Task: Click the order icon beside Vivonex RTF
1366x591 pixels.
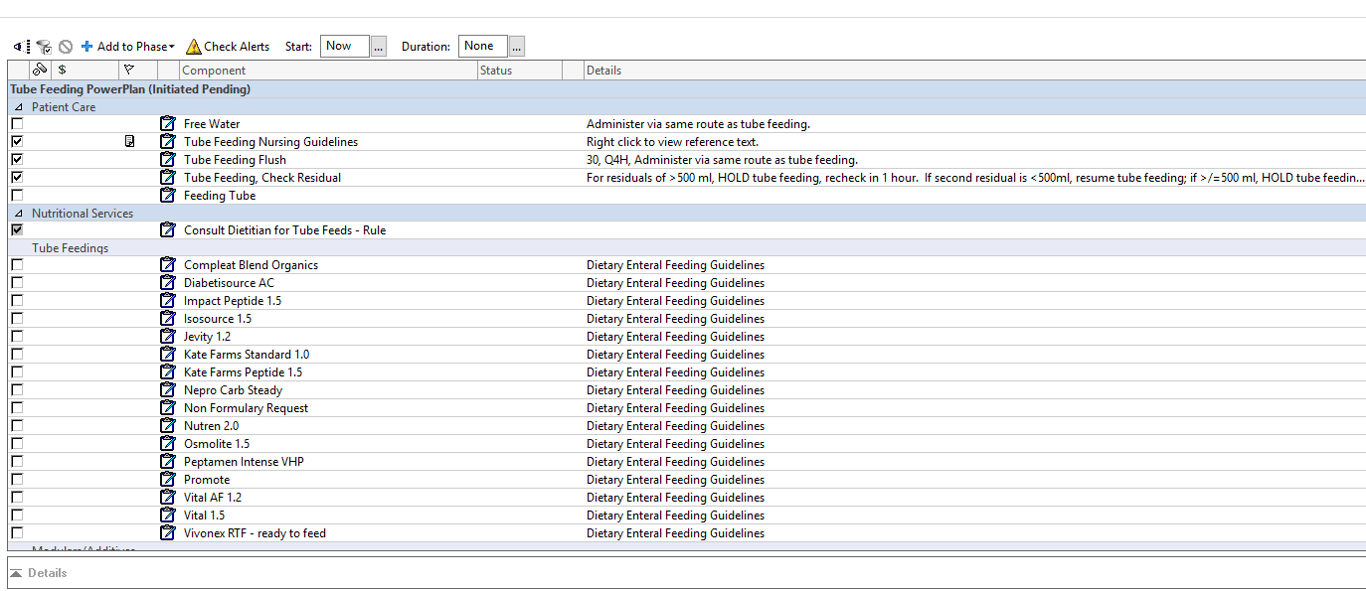Action: pos(168,533)
